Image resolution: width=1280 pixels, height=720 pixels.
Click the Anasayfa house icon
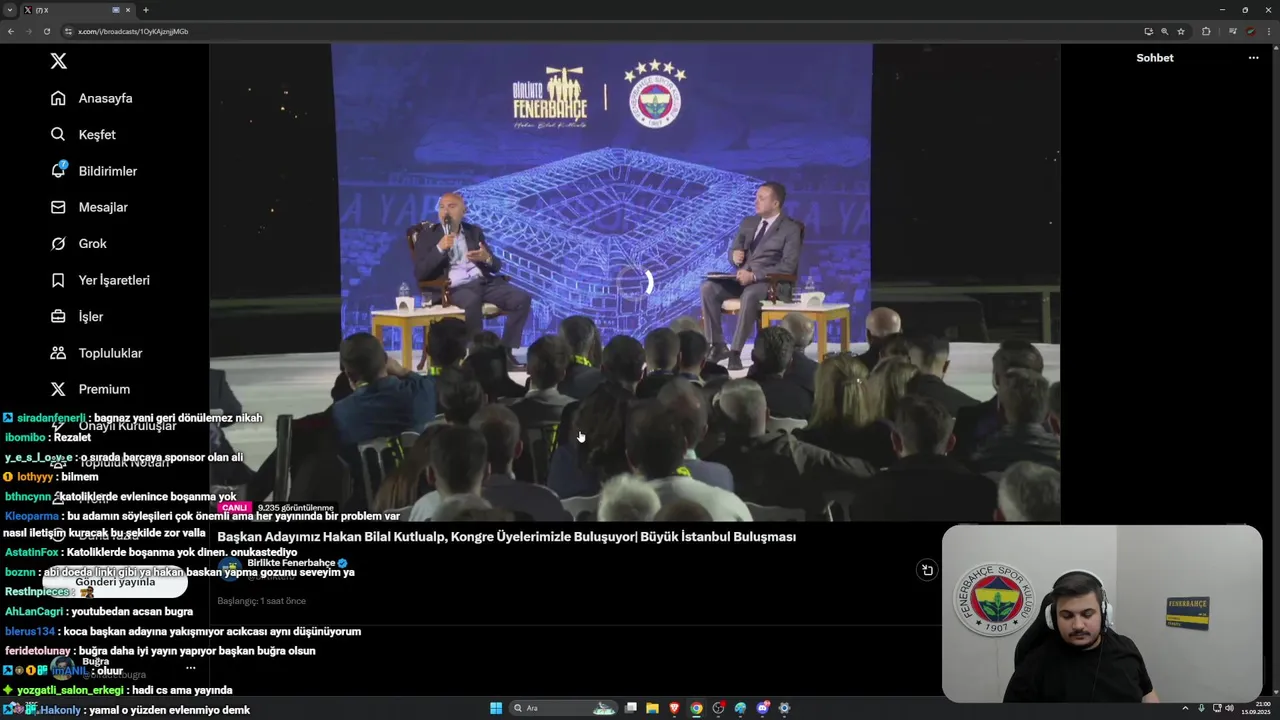(x=58, y=98)
